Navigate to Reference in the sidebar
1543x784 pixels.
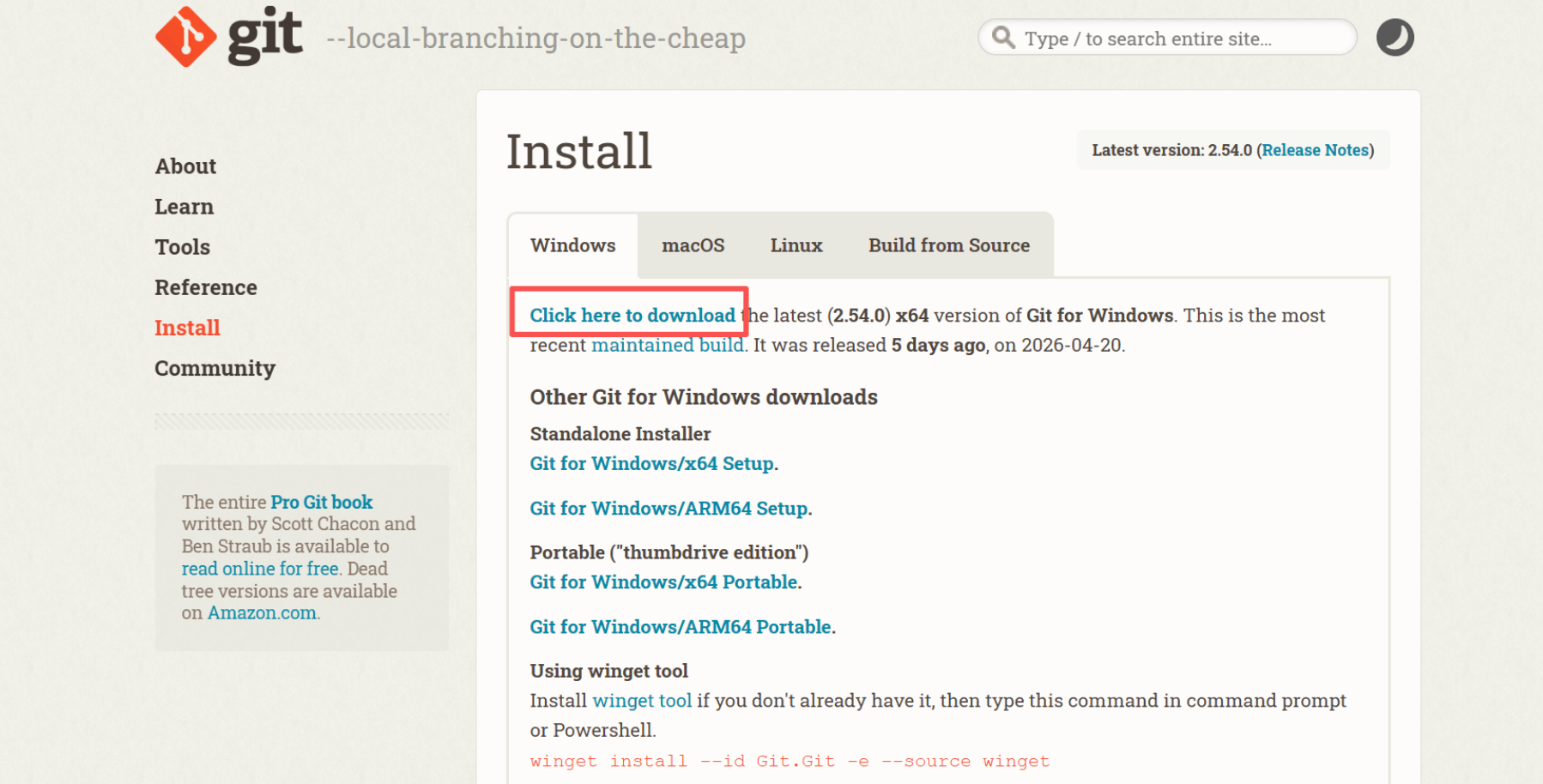click(206, 287)
